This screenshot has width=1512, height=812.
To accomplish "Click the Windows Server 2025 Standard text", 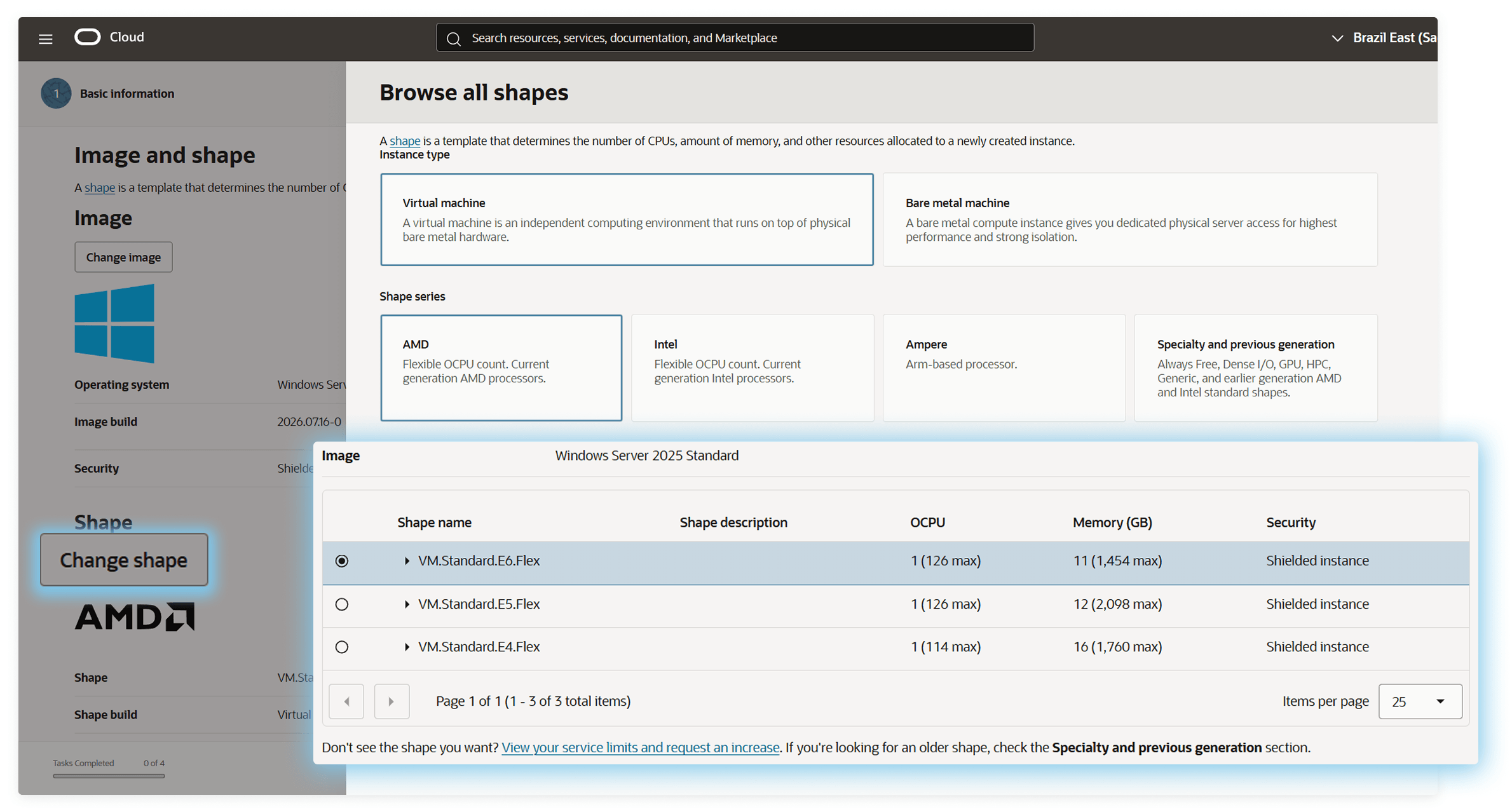I will click(647, 456).
